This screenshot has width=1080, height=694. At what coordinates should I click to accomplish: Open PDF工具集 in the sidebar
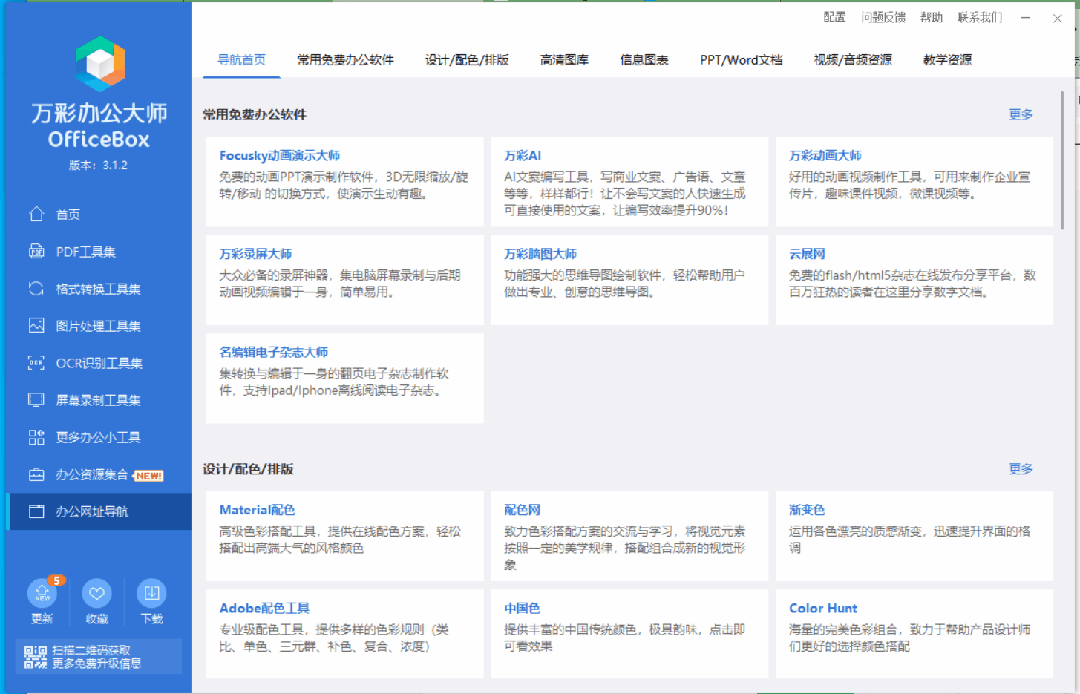[x=99, y=251]
